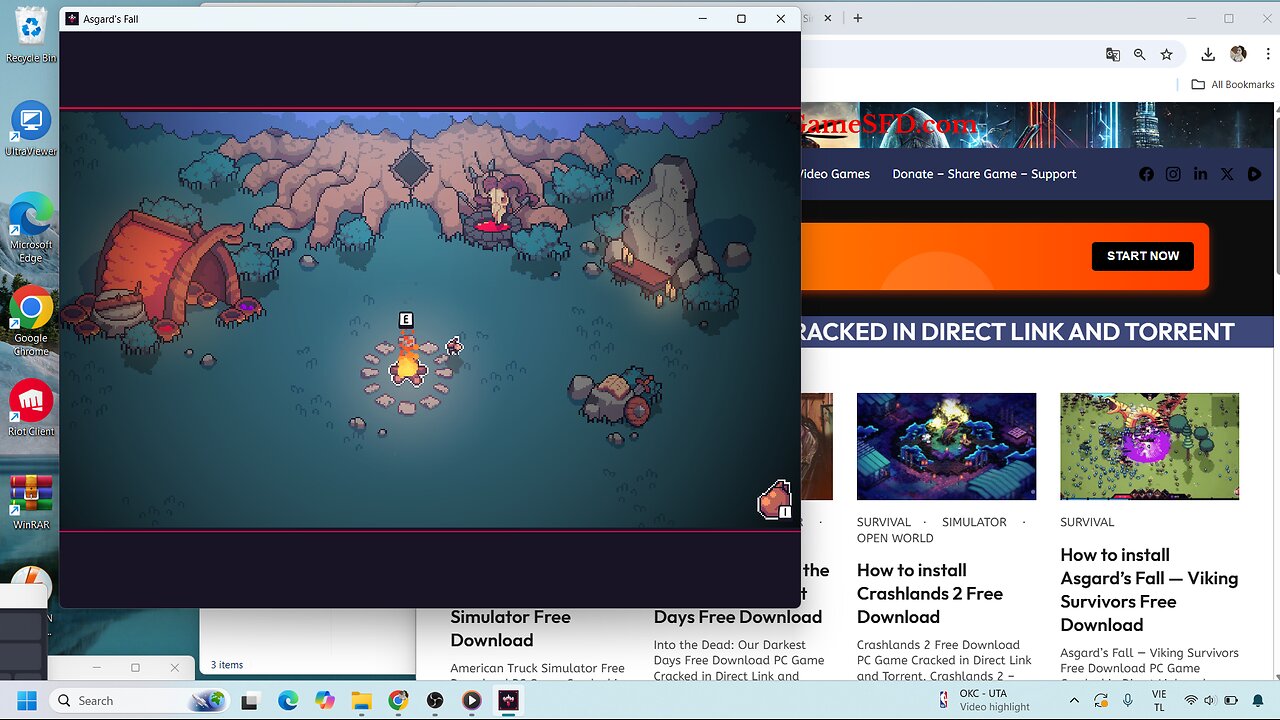
Task: Open the website's Facebook icon
Action: (x=1146, y=174)
